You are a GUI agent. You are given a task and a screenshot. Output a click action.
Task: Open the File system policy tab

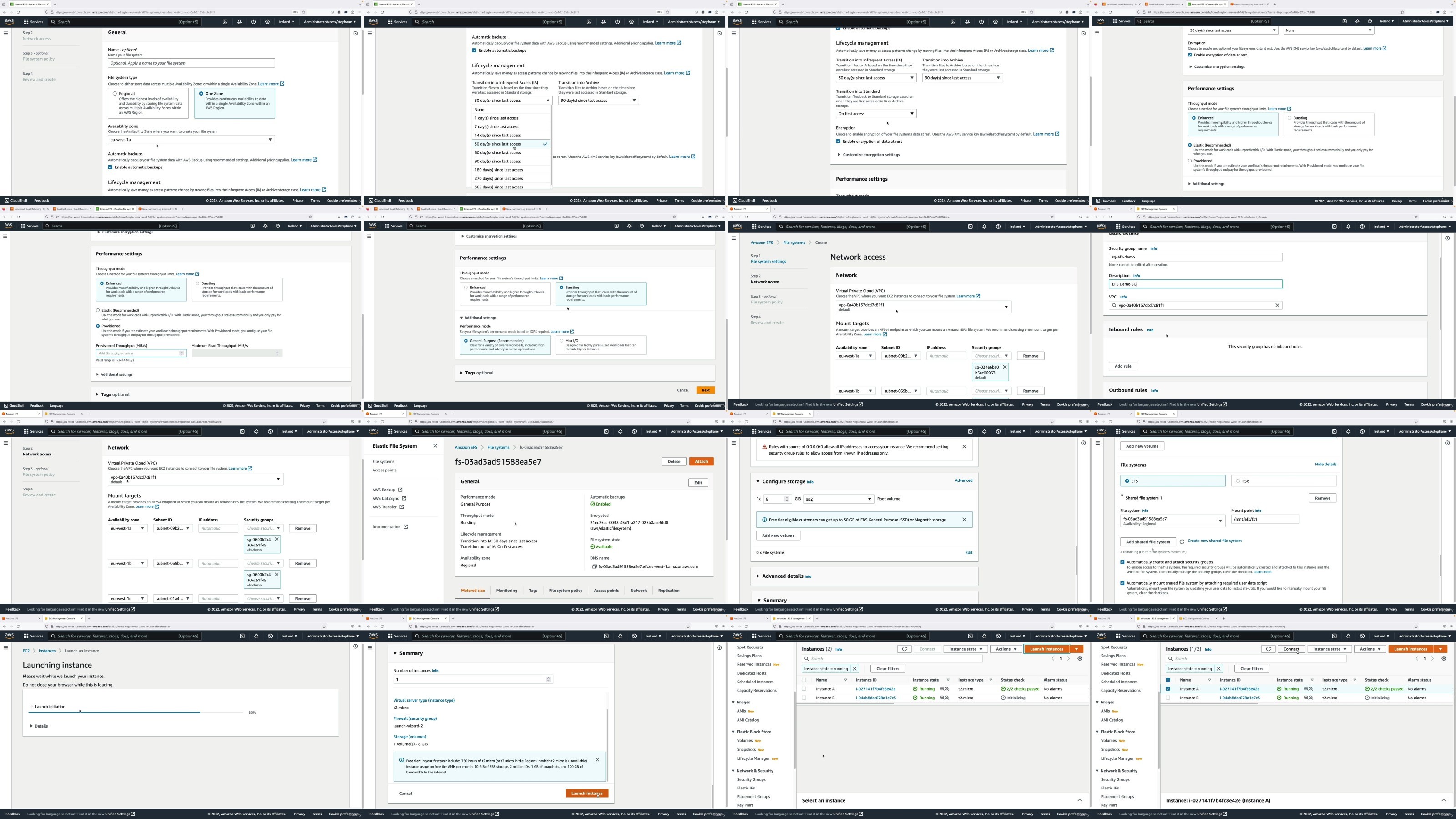(x=565, y=591)
